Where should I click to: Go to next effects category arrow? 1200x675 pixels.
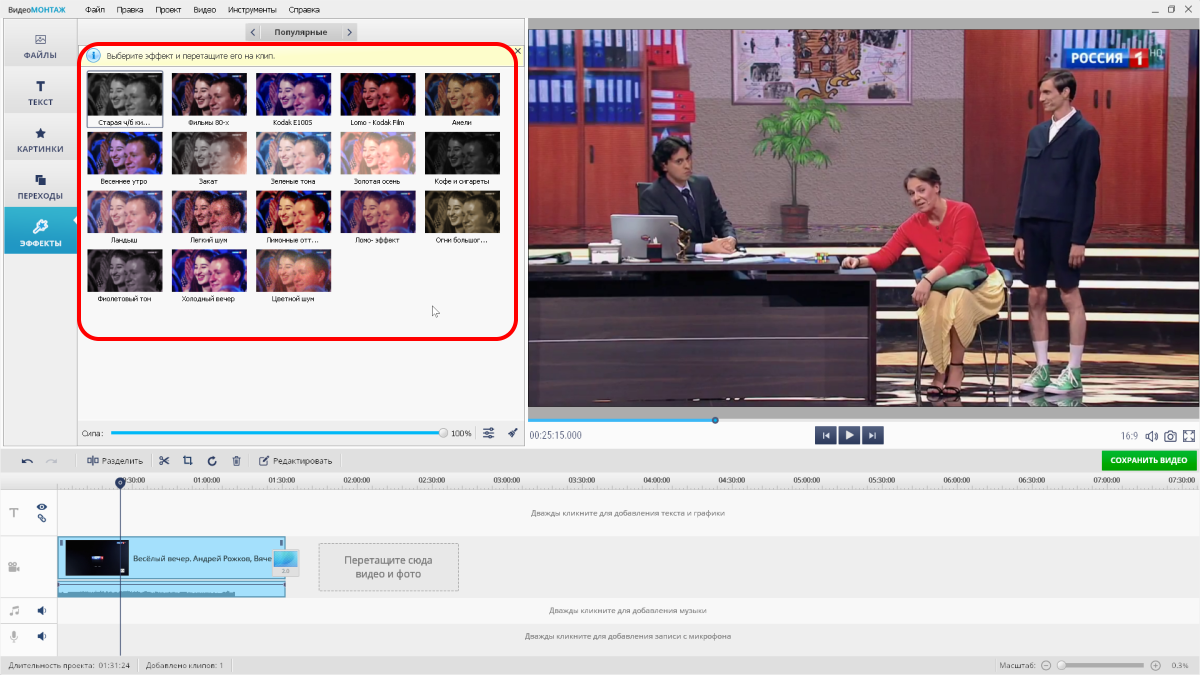coord(349,32)
